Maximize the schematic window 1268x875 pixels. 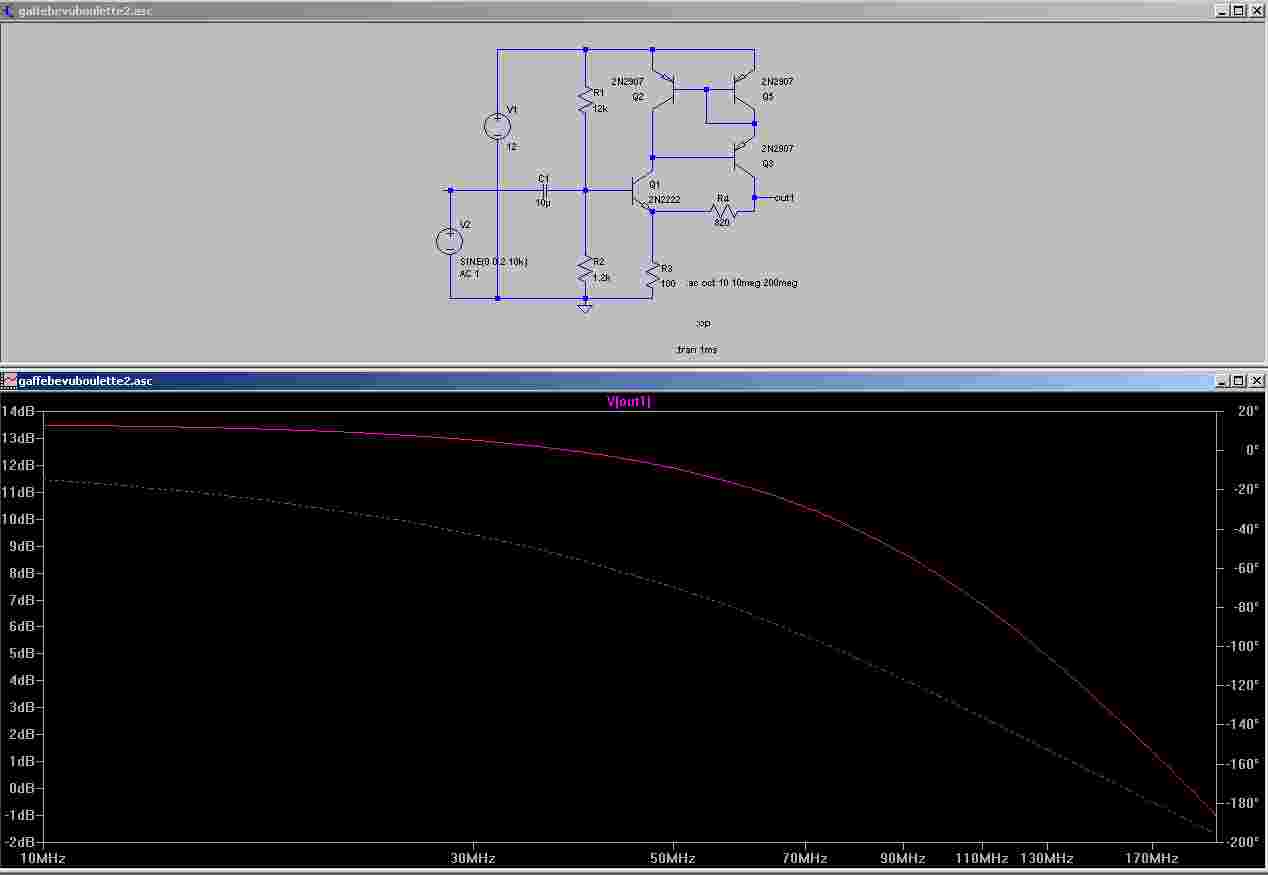[x=1238, y=10]
